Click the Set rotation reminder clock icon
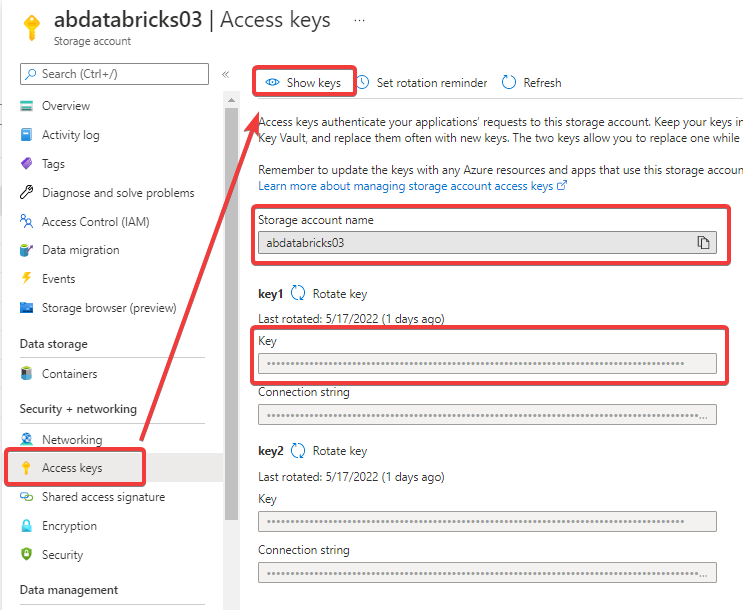 click(x=362, y=82)
